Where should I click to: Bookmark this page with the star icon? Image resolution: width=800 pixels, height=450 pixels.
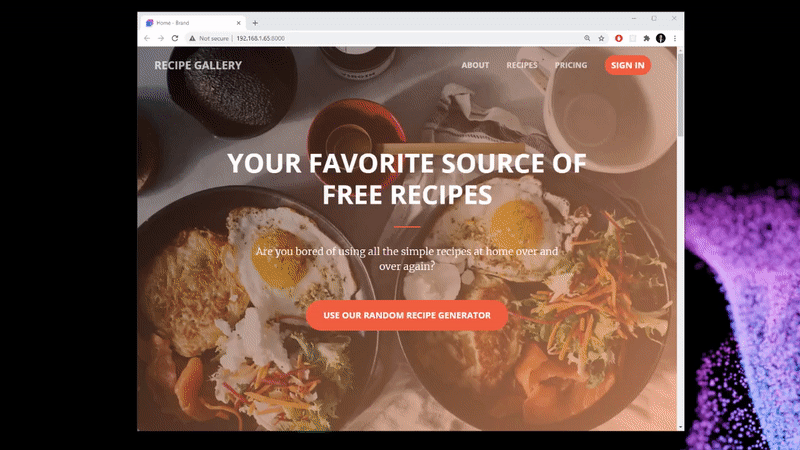tap(602, 38)
